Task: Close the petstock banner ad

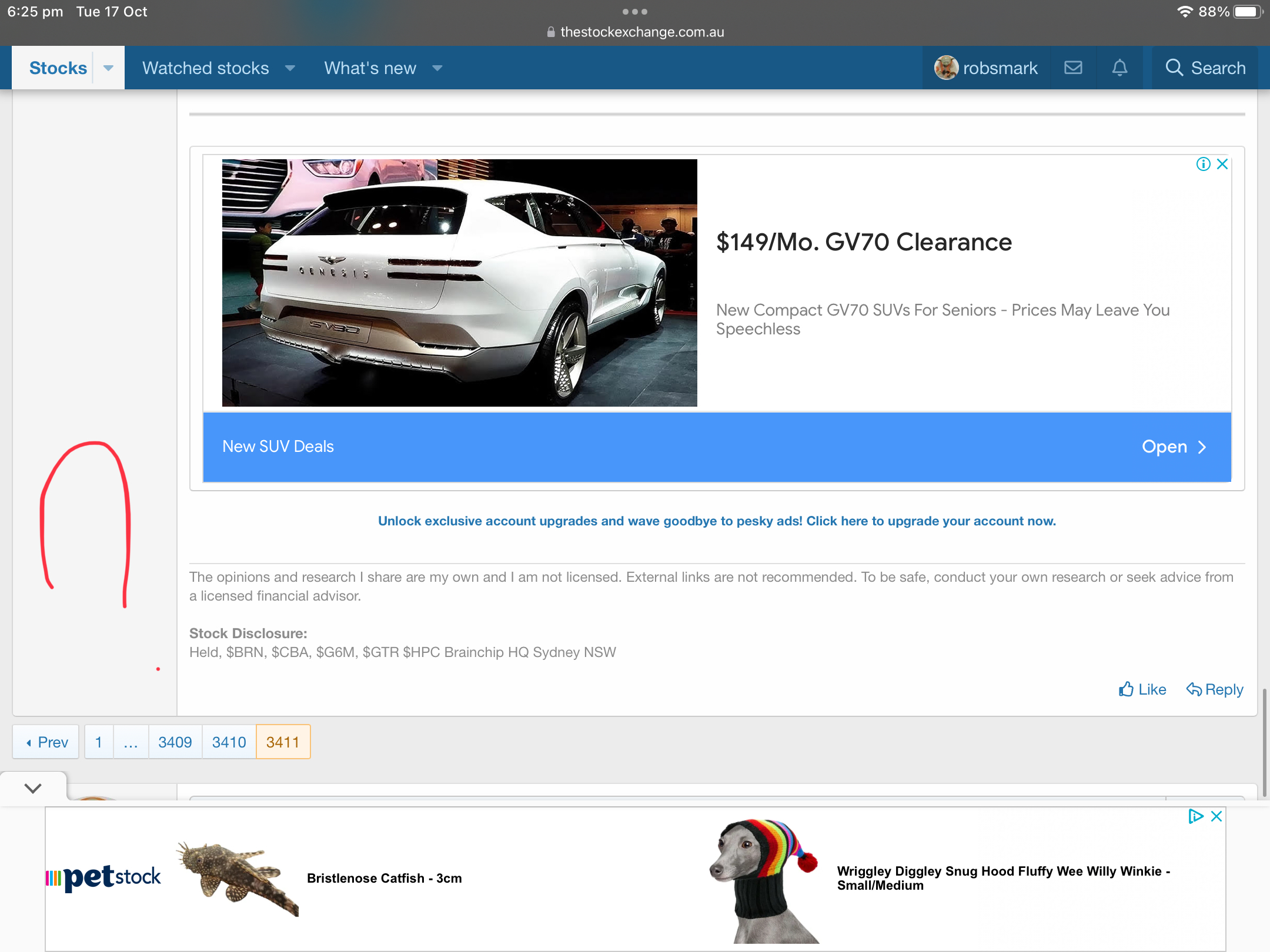Action: tap(1216, 816)
